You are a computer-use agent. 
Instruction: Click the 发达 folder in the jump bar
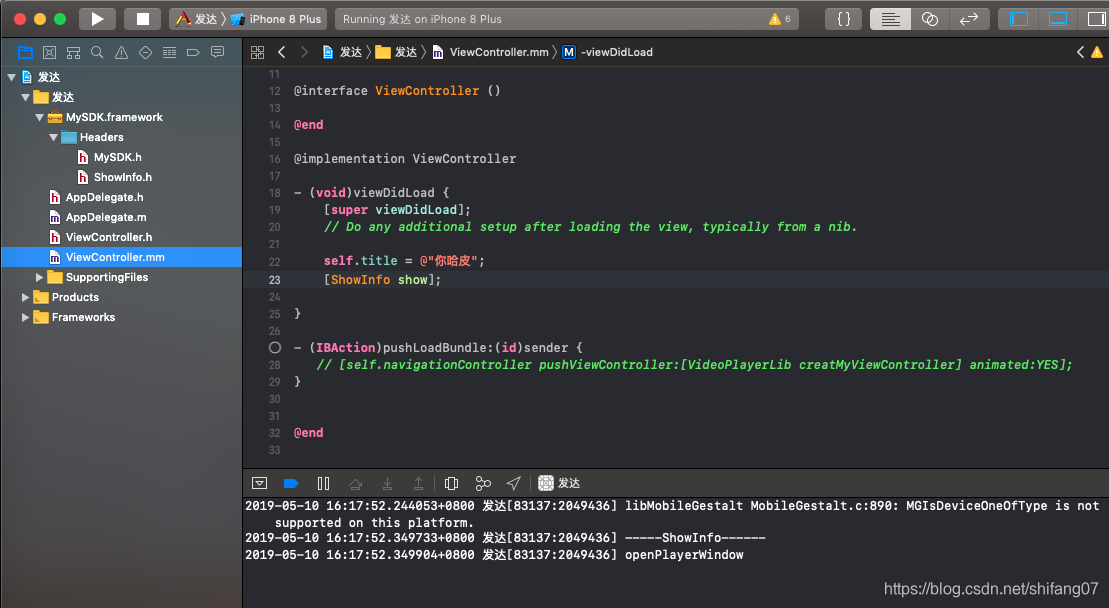click(x=396, y=52)
